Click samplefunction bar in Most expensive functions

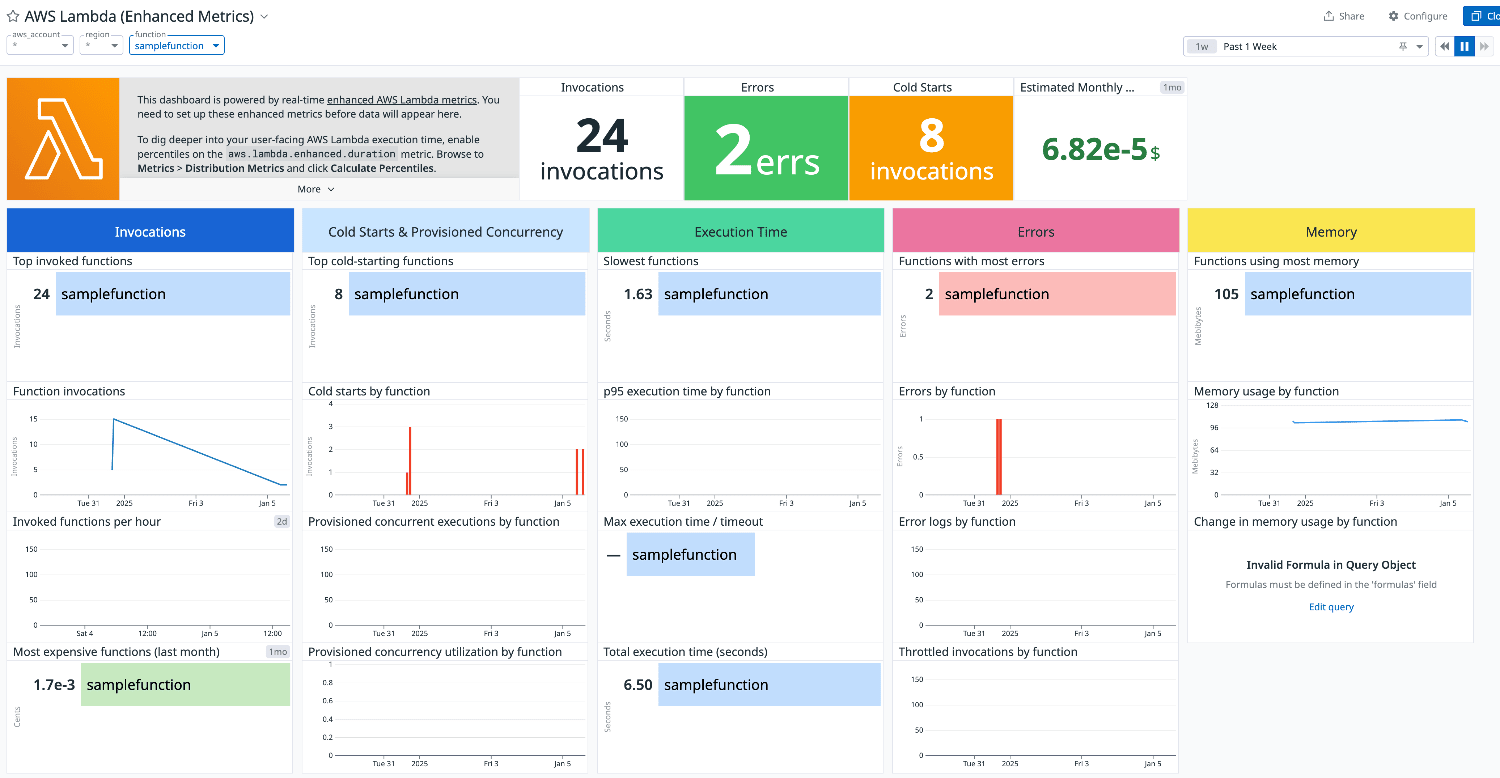(185, 685)
